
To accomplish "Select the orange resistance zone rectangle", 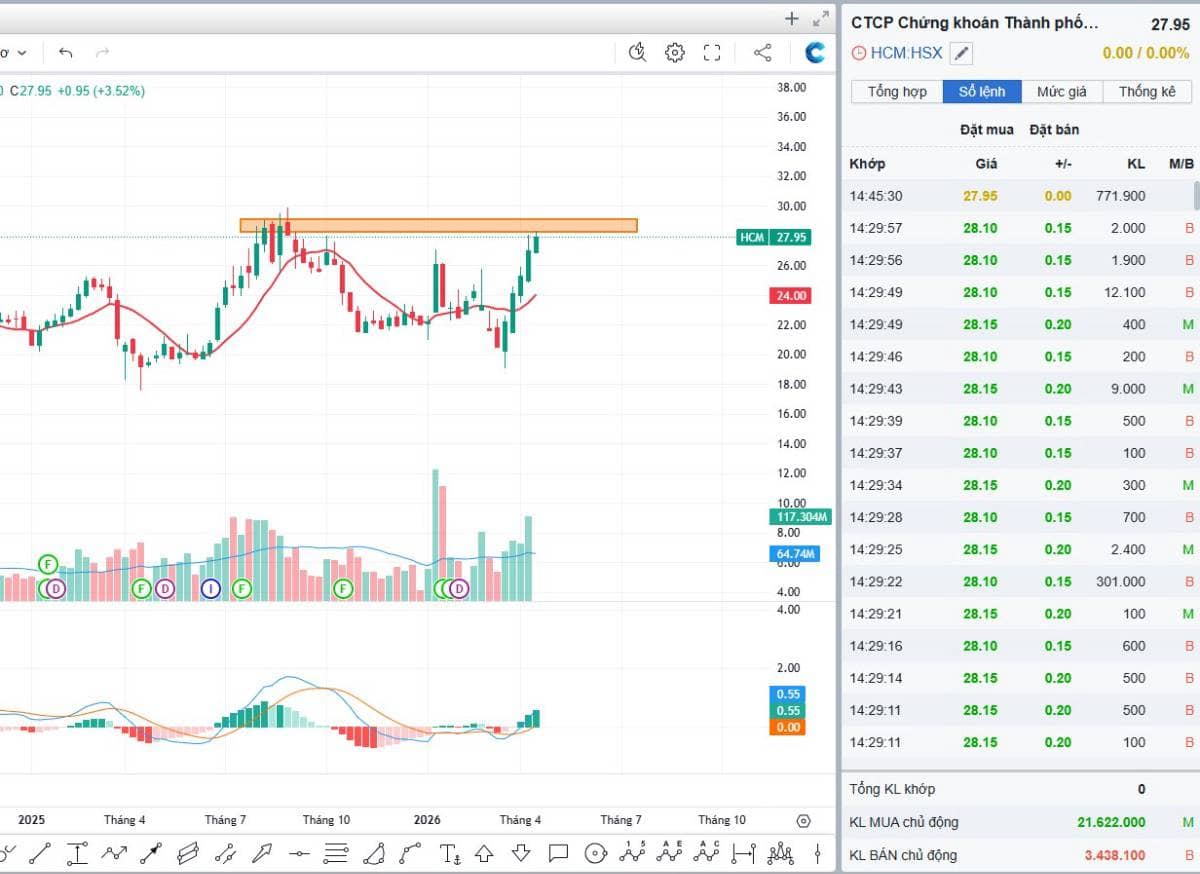I will (x=438, y=226).
